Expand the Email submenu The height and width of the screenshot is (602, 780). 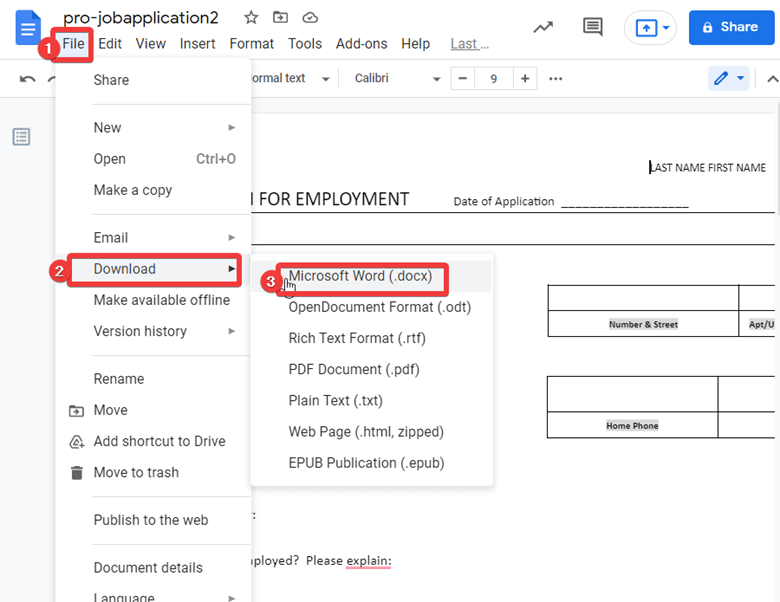[x=153, y=238]
